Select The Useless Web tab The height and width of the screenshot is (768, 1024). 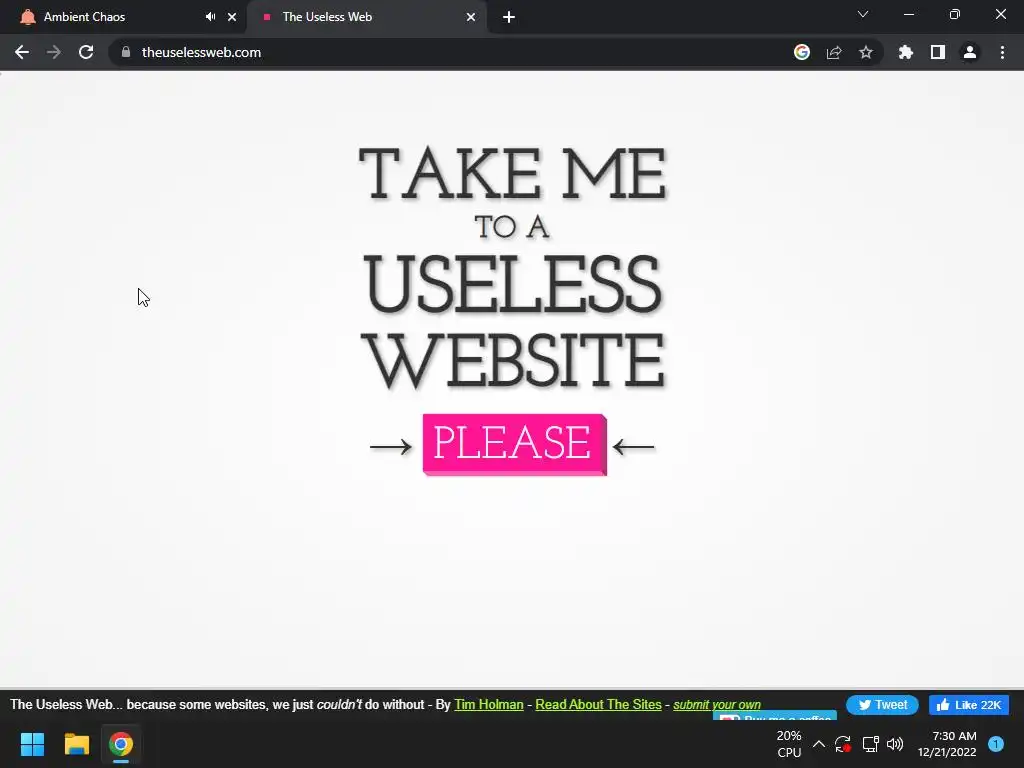[366, 17]
